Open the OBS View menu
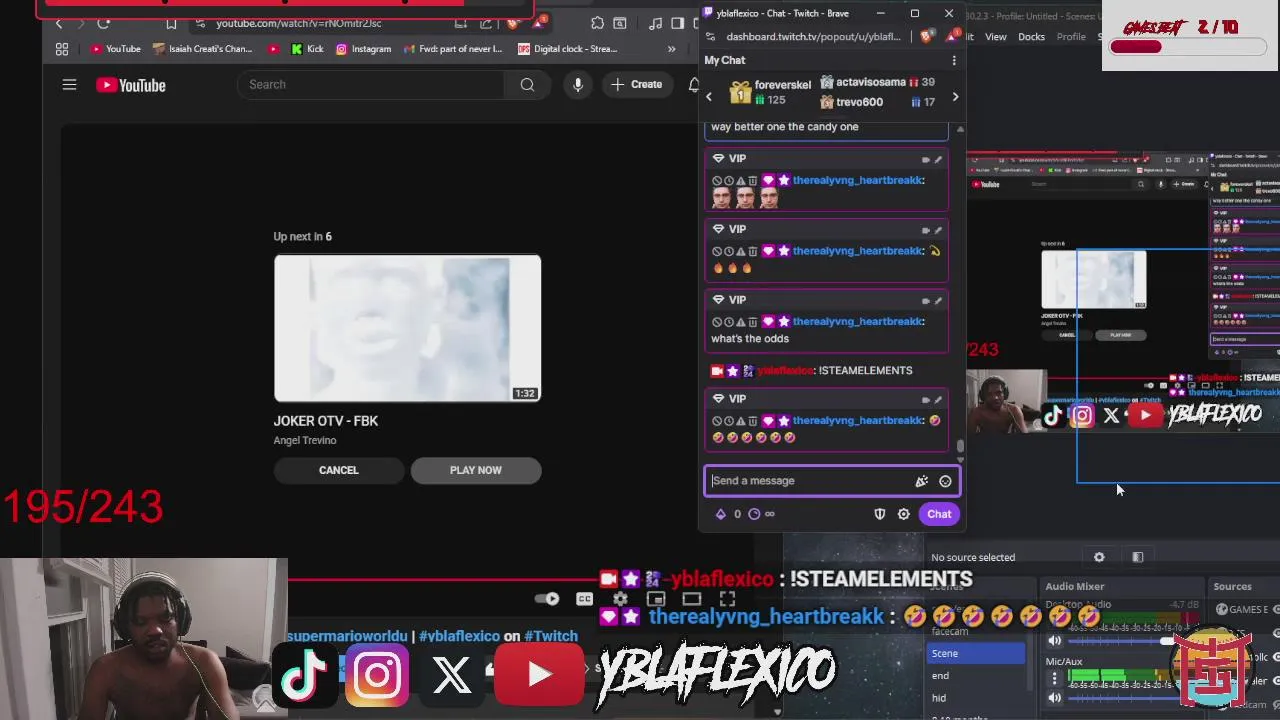Screen dimensions: 1280x720 pyautogui.click(x=996, y=37)
